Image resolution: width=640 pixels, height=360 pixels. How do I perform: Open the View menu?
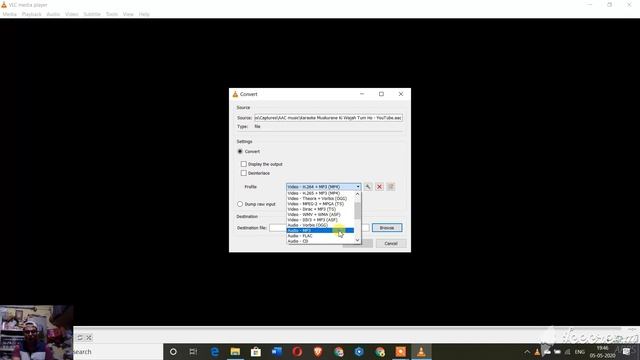128,14
